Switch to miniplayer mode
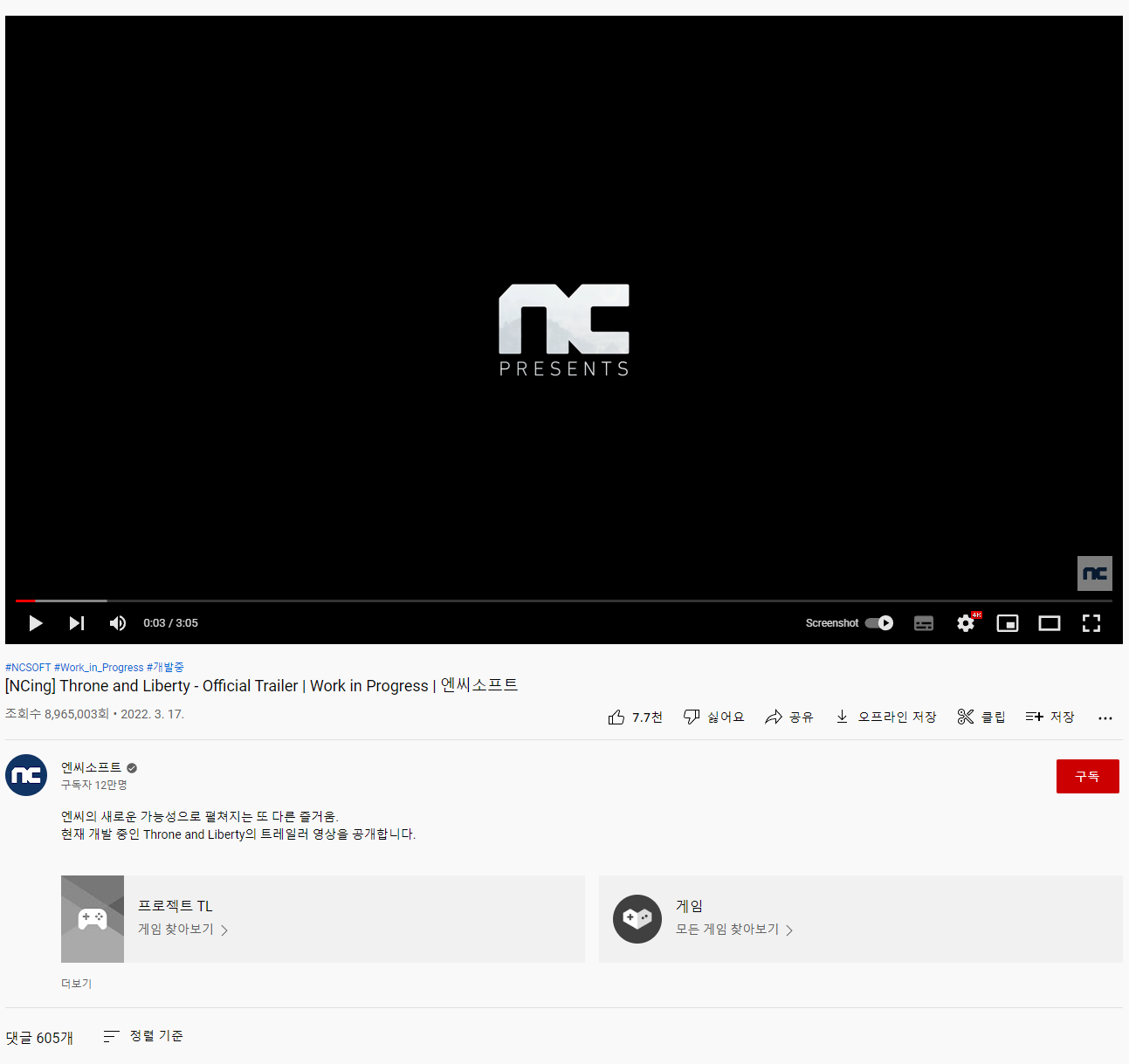The image size is (1129, 1064). point(1008,623)
